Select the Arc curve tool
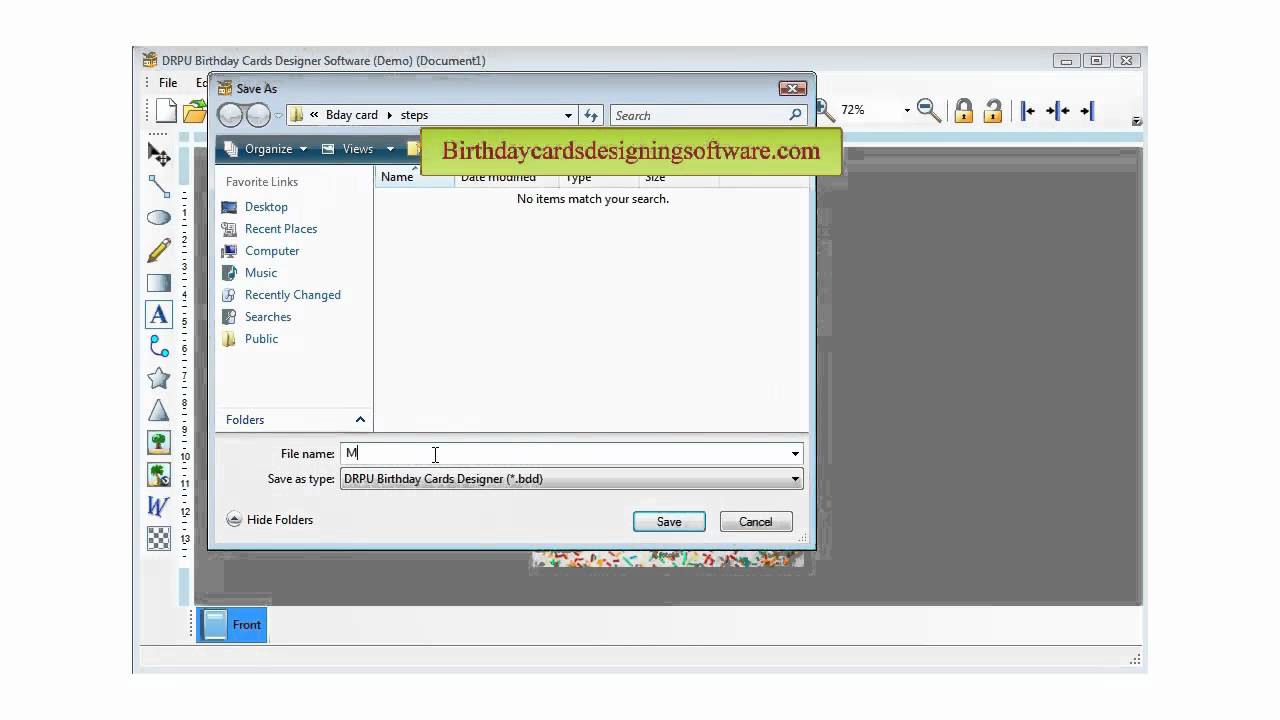This screenshot has height=720, width=1280. point(159,346)
